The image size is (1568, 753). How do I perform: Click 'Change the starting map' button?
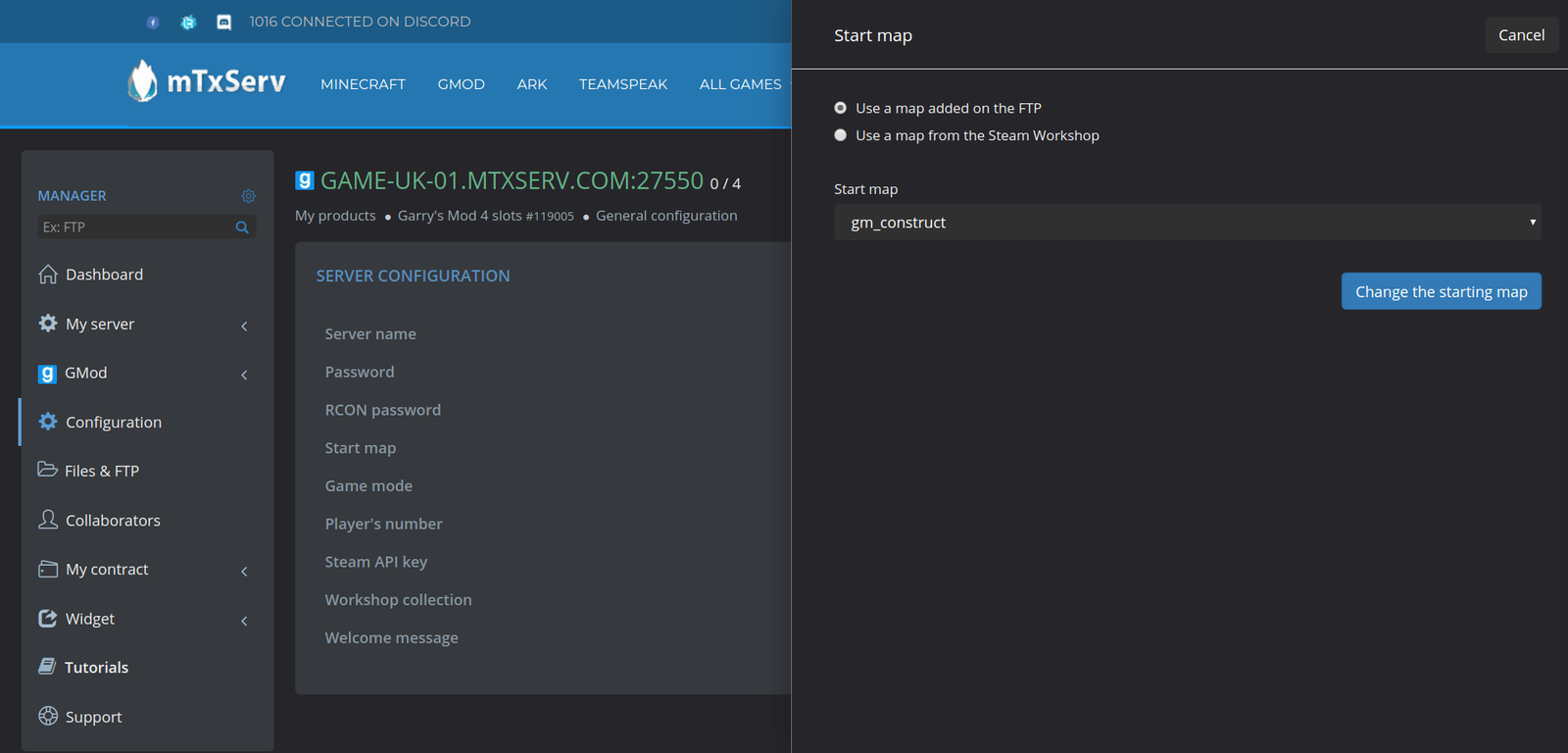[x=1441, y=291]
